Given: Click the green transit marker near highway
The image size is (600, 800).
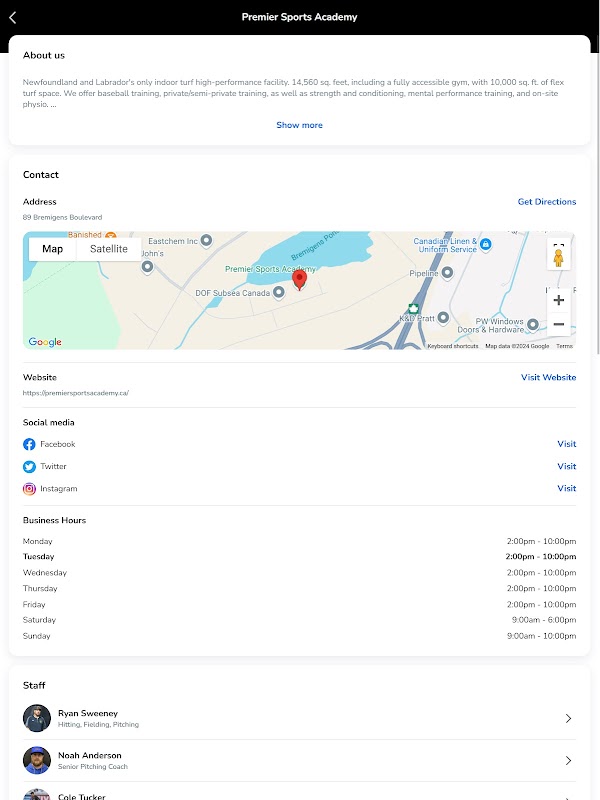Looking at the screenshot, I should (x=413, y=308).
